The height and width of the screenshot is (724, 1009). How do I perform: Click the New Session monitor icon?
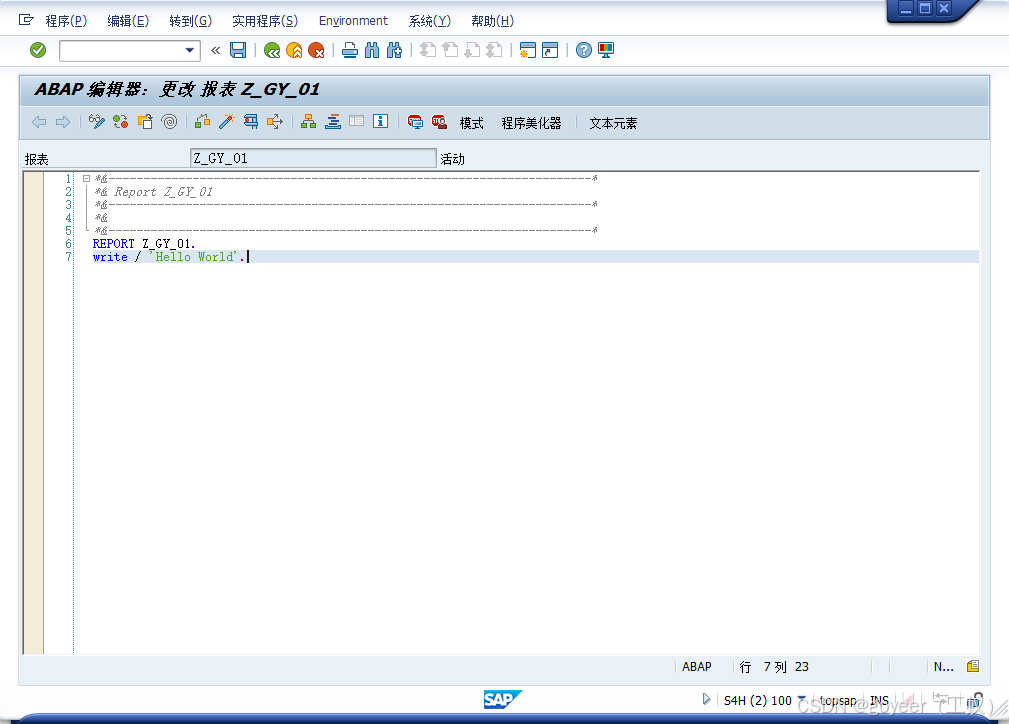click(604, 49)
